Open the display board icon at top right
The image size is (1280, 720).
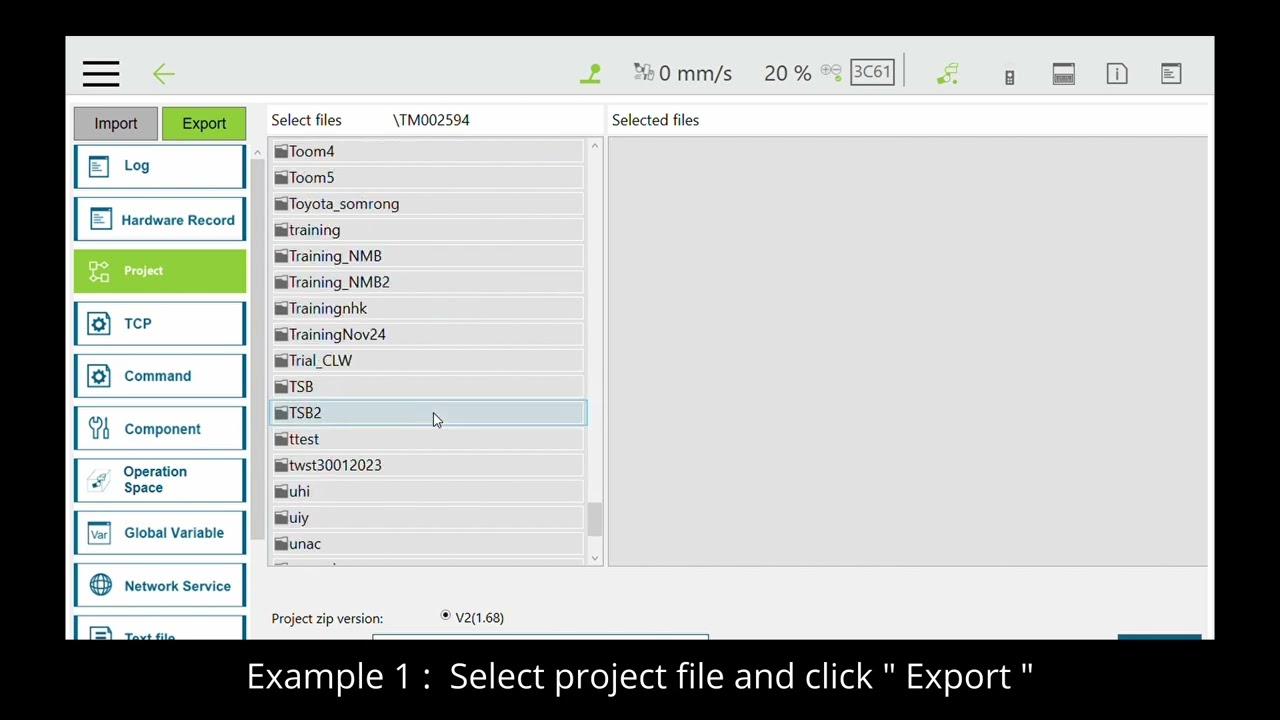tap(1171, 73)
